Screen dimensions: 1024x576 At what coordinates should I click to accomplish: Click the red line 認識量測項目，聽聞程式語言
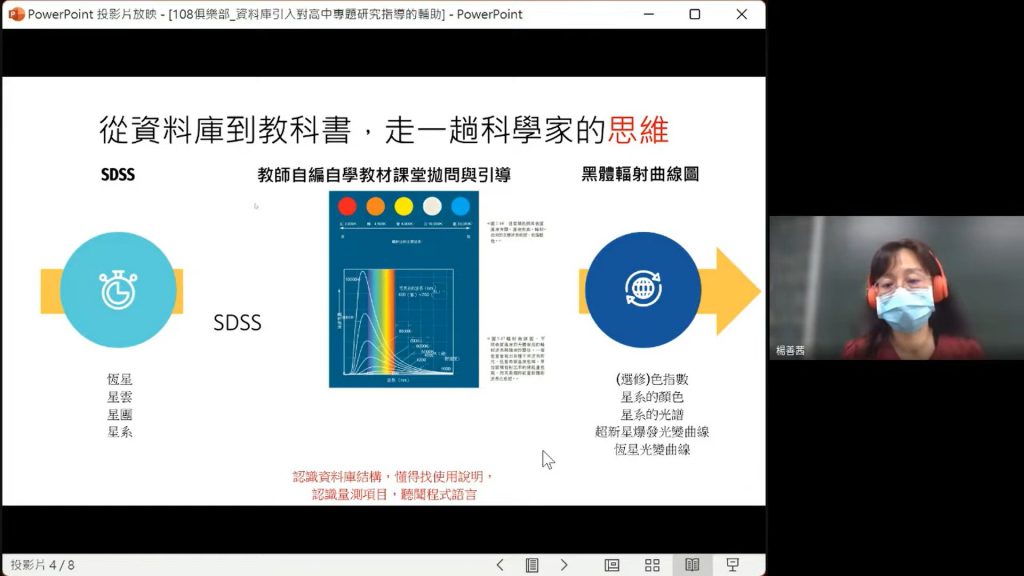(394, 494)
